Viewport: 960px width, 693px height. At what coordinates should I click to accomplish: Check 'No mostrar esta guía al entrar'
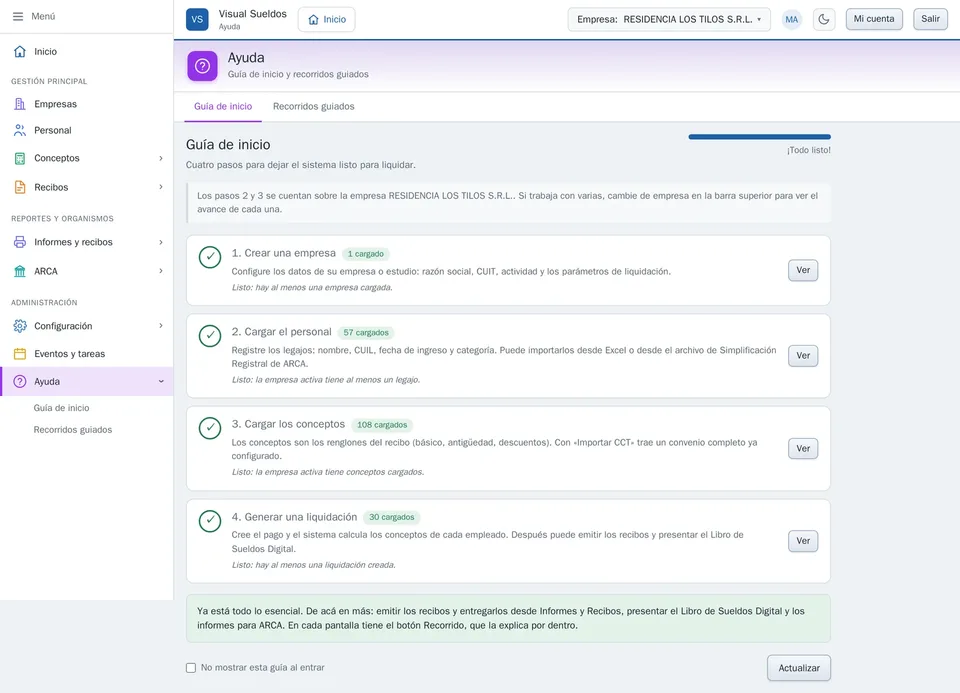click(191, 668)
